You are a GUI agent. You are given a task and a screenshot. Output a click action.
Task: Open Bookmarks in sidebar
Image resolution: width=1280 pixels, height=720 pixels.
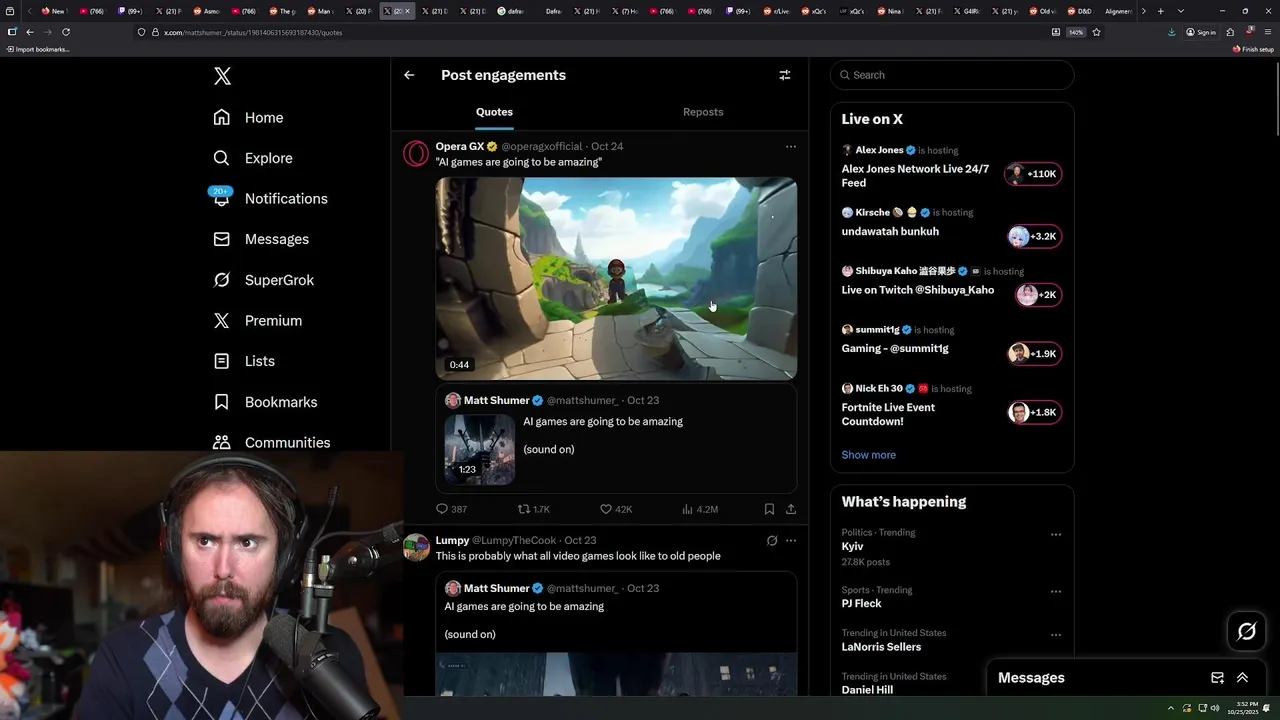[x=265, y=402]
